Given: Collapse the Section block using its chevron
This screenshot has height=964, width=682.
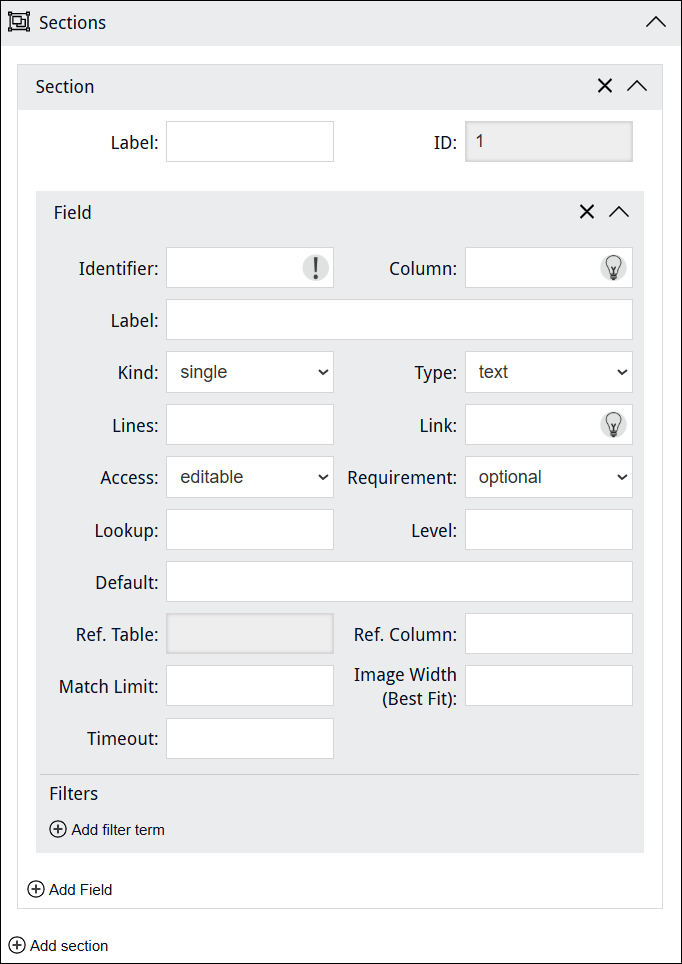Looking at the screenshot, I should coord(637,86).
